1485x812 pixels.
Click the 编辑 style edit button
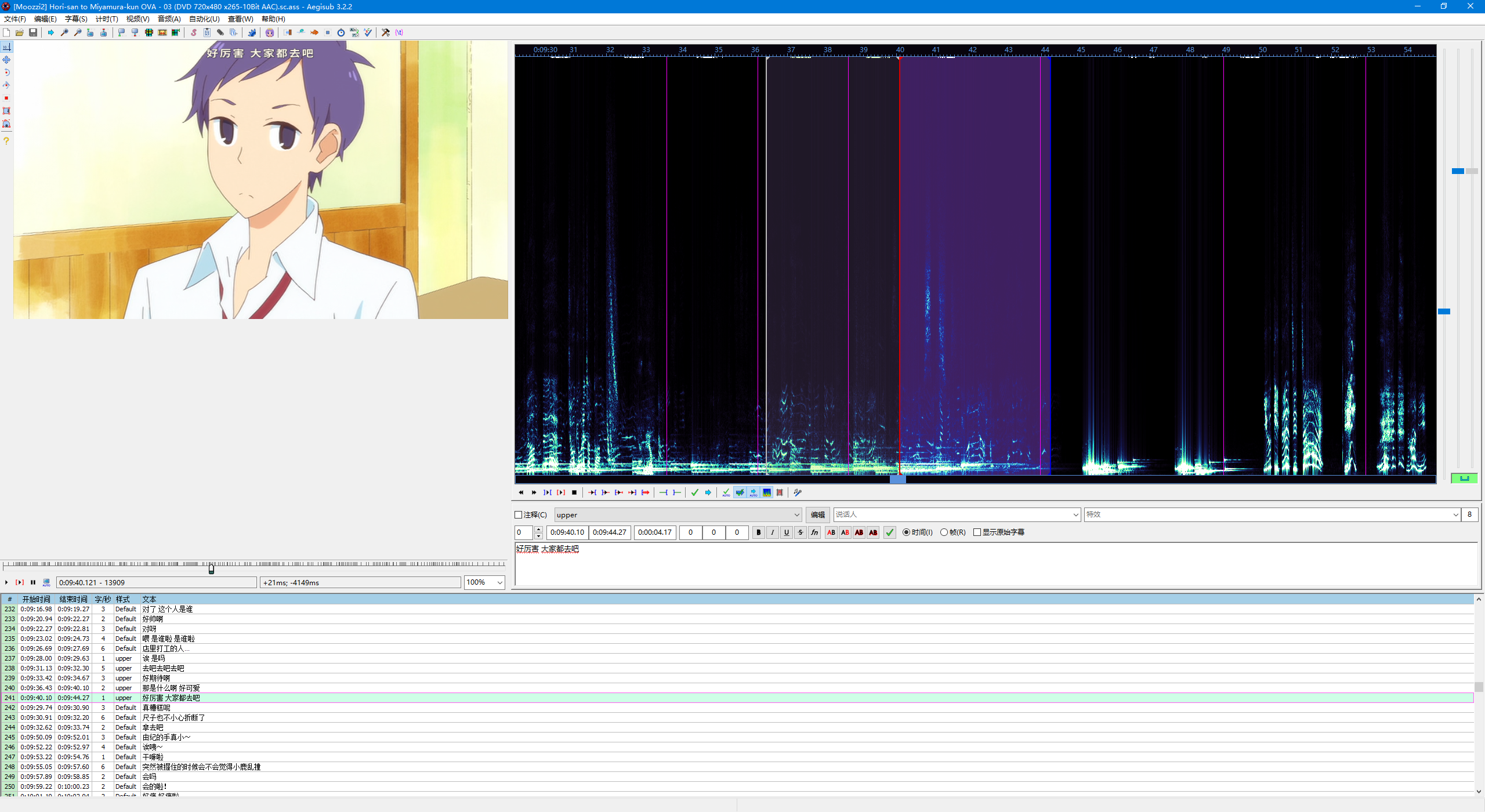click(817, 515)
